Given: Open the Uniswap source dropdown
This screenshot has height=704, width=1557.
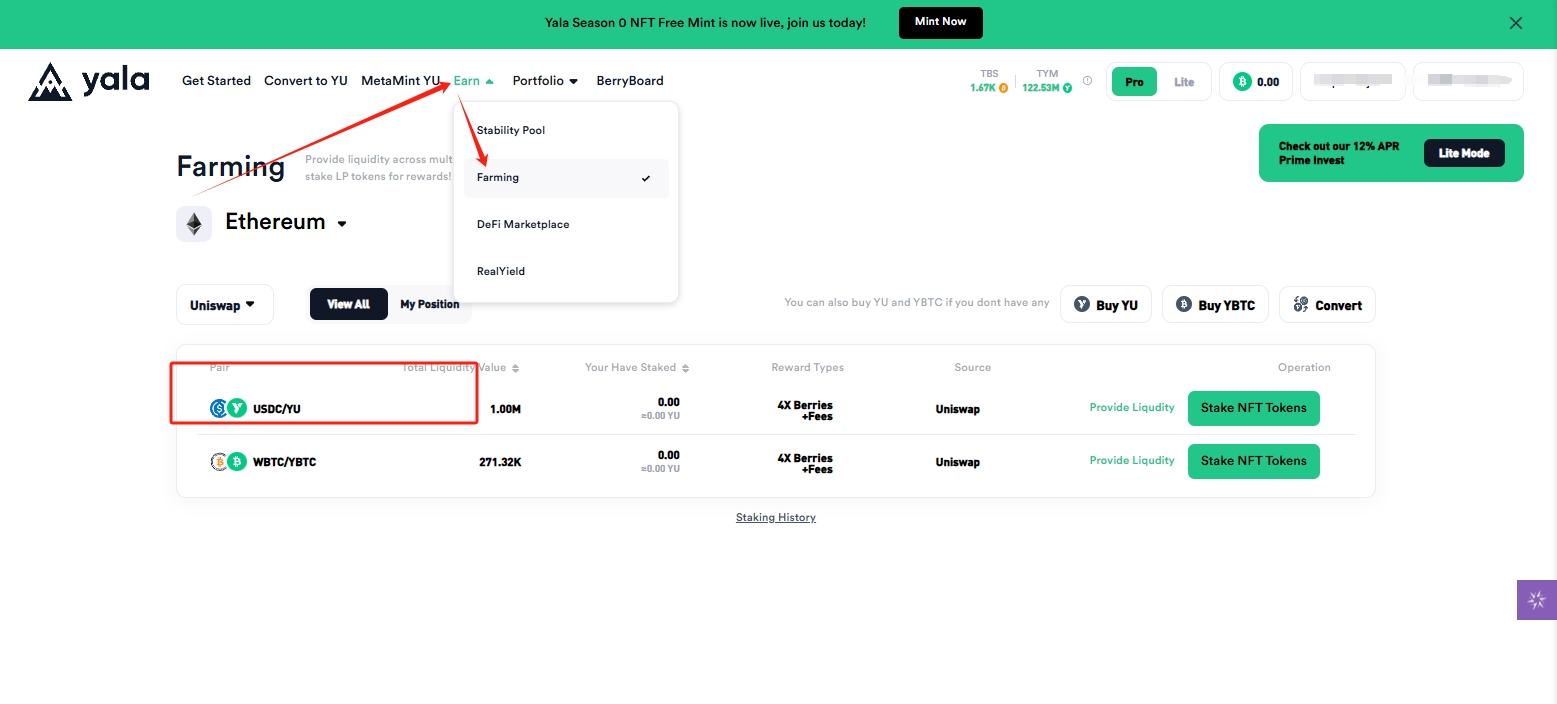Looking at the screenshot, I should 224,305.
